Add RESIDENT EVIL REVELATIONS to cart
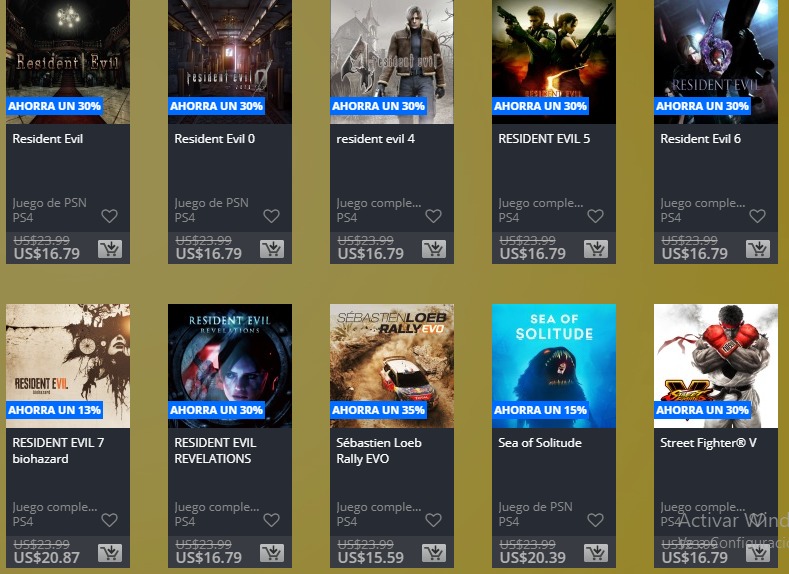 272,553
